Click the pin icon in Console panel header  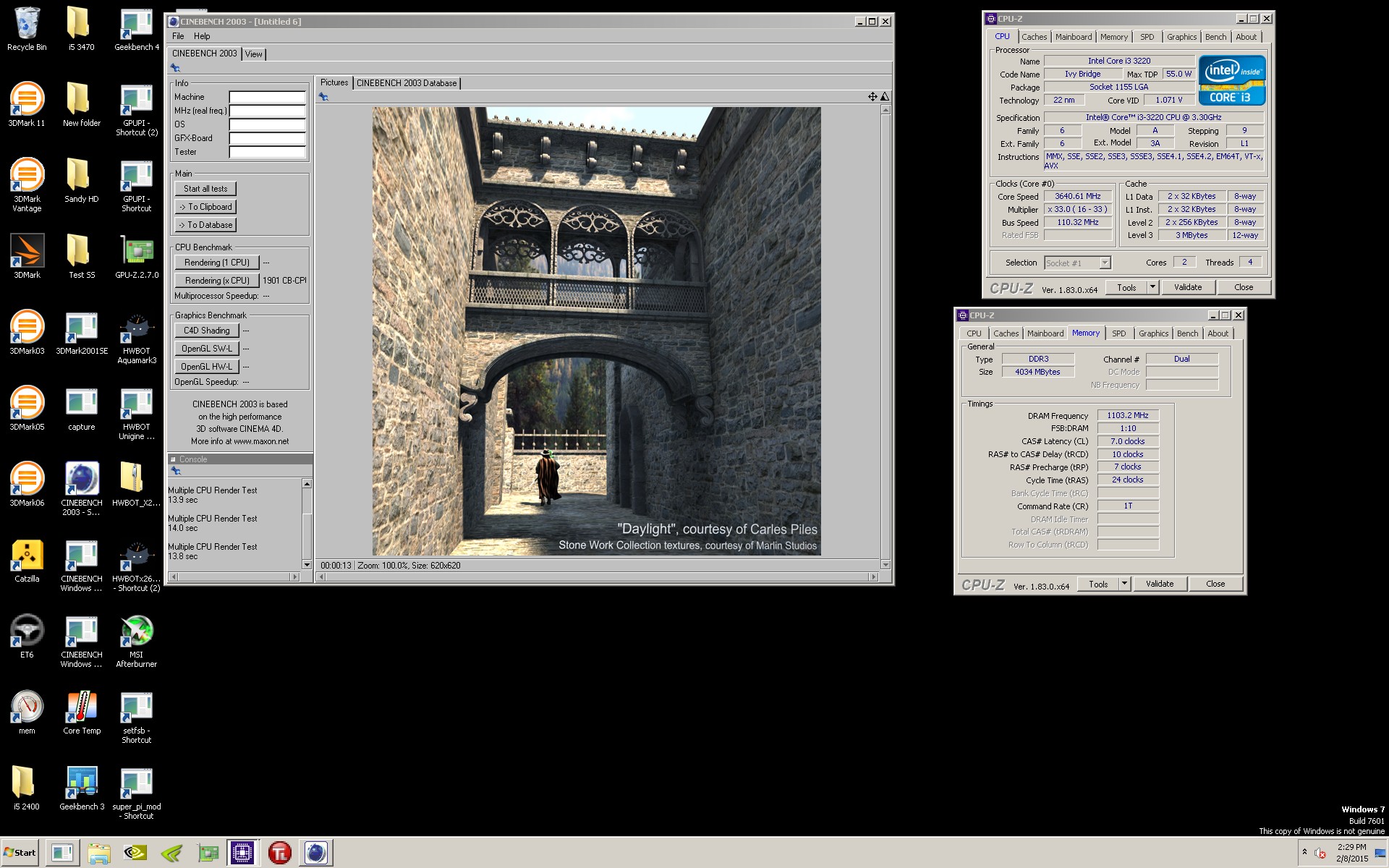pos(175,471)
